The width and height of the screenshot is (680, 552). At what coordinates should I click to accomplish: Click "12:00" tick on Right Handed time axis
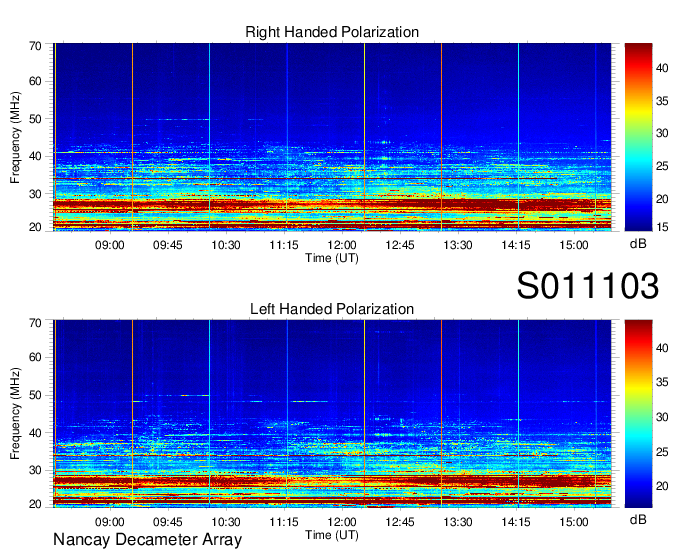342,245
